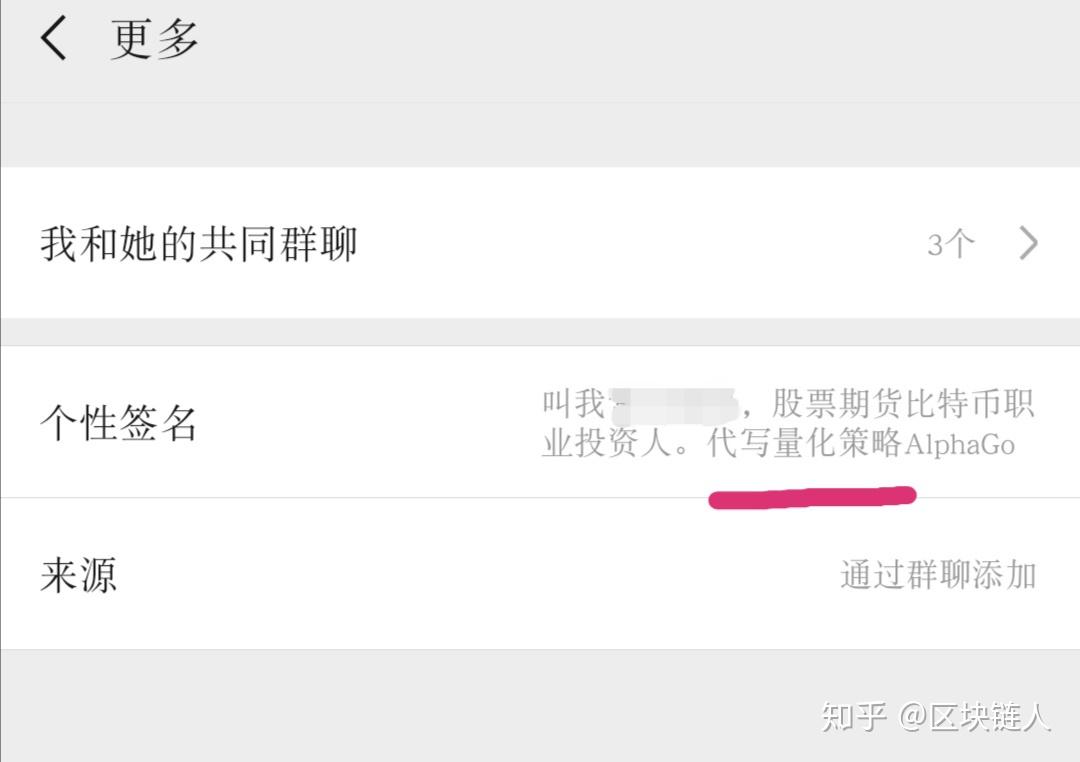This screenshot has width=1080, height=762.
Task: Select the 个性签名 label
Action: coord(115,422)
